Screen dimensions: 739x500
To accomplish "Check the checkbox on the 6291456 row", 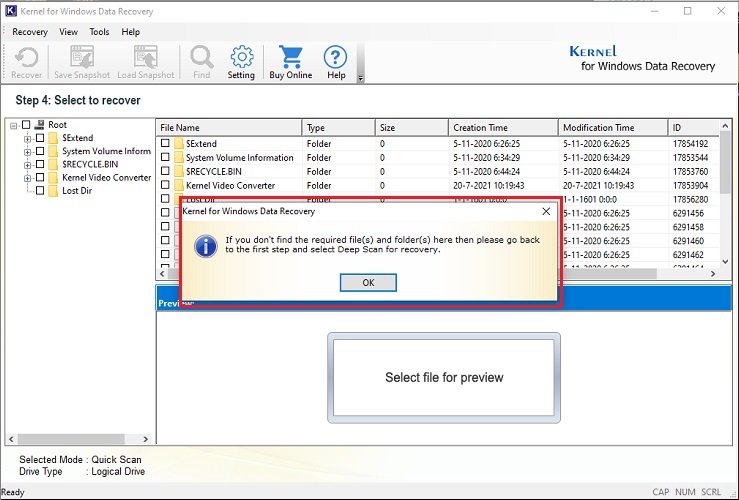I will 165,213.
